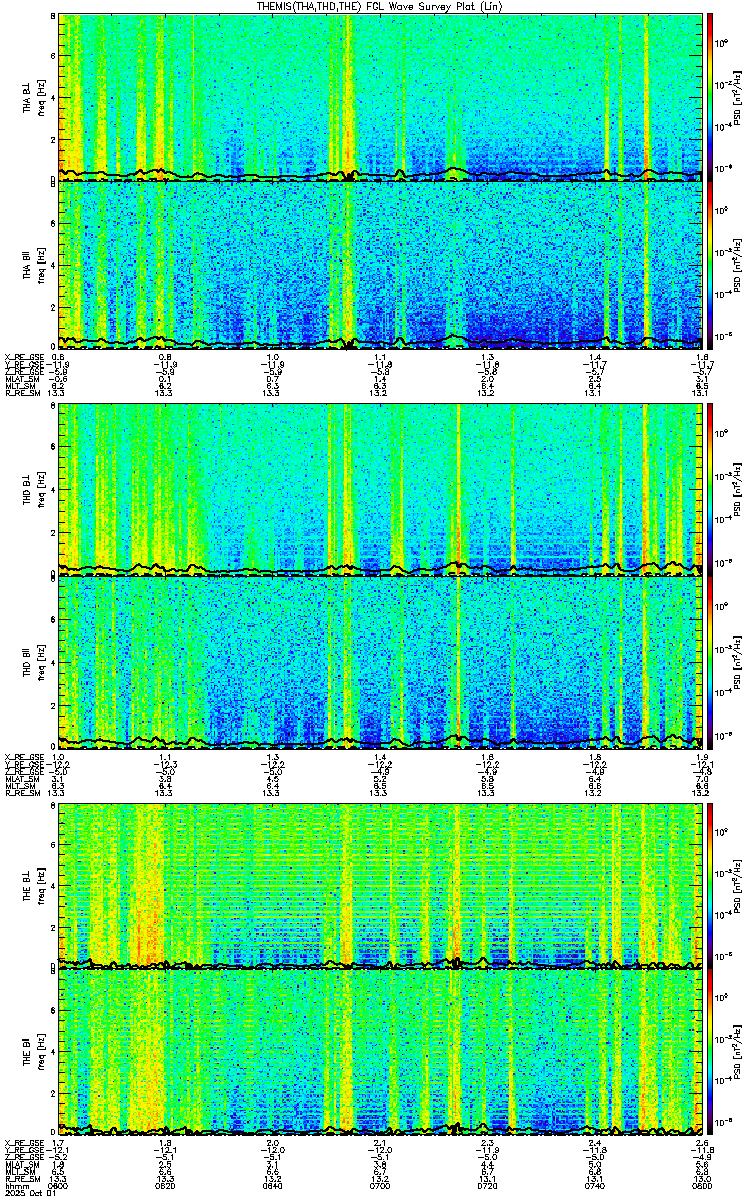This screenshot has height=1200, width=750.
Task: Click the THA B∥ PSD color bar
Action: click(x=710, y=264)
